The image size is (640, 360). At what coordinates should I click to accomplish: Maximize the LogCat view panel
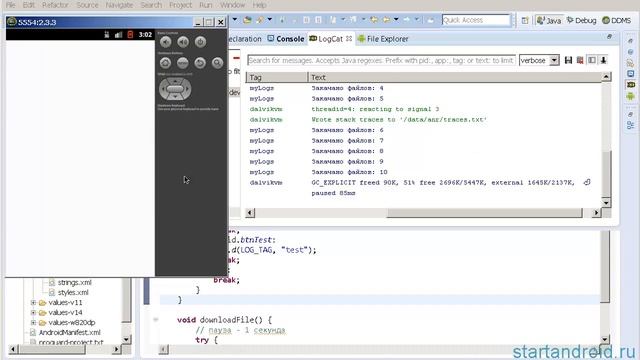(609, 37)
